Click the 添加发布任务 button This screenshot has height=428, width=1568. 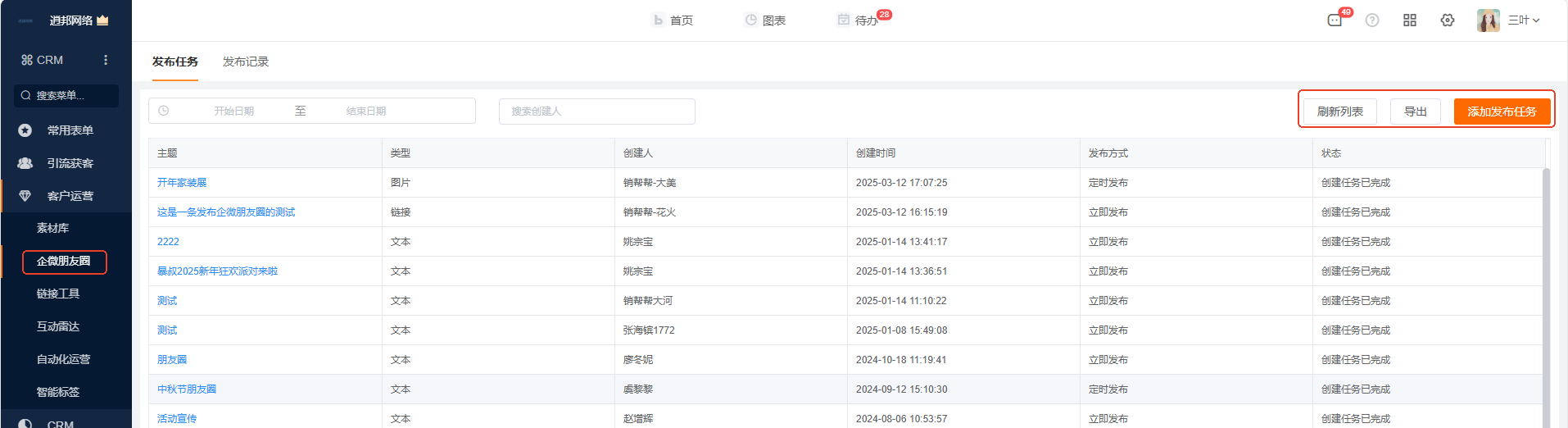[1502, 112]
